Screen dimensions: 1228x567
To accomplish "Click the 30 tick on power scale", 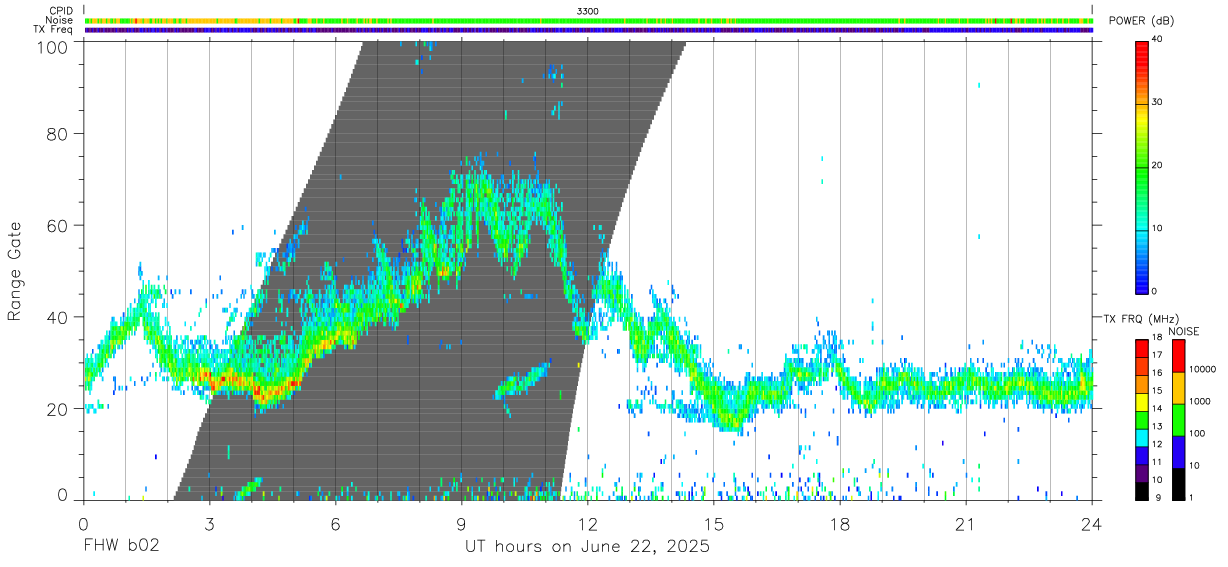I will click(1158, 102).
